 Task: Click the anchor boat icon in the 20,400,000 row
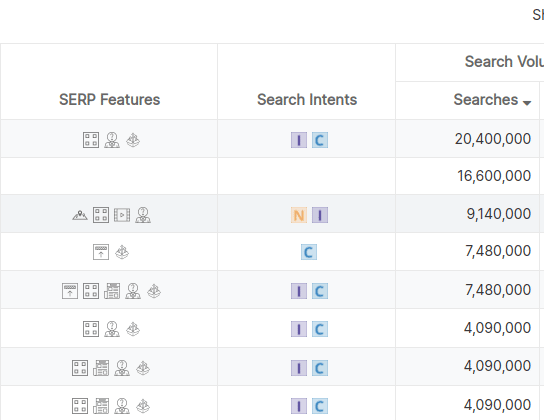coord(133,140)
